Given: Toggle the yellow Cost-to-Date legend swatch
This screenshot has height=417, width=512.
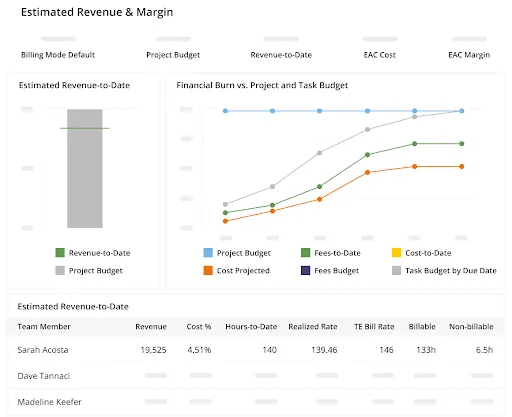Looking at the screenshot, I should point(396,253).
